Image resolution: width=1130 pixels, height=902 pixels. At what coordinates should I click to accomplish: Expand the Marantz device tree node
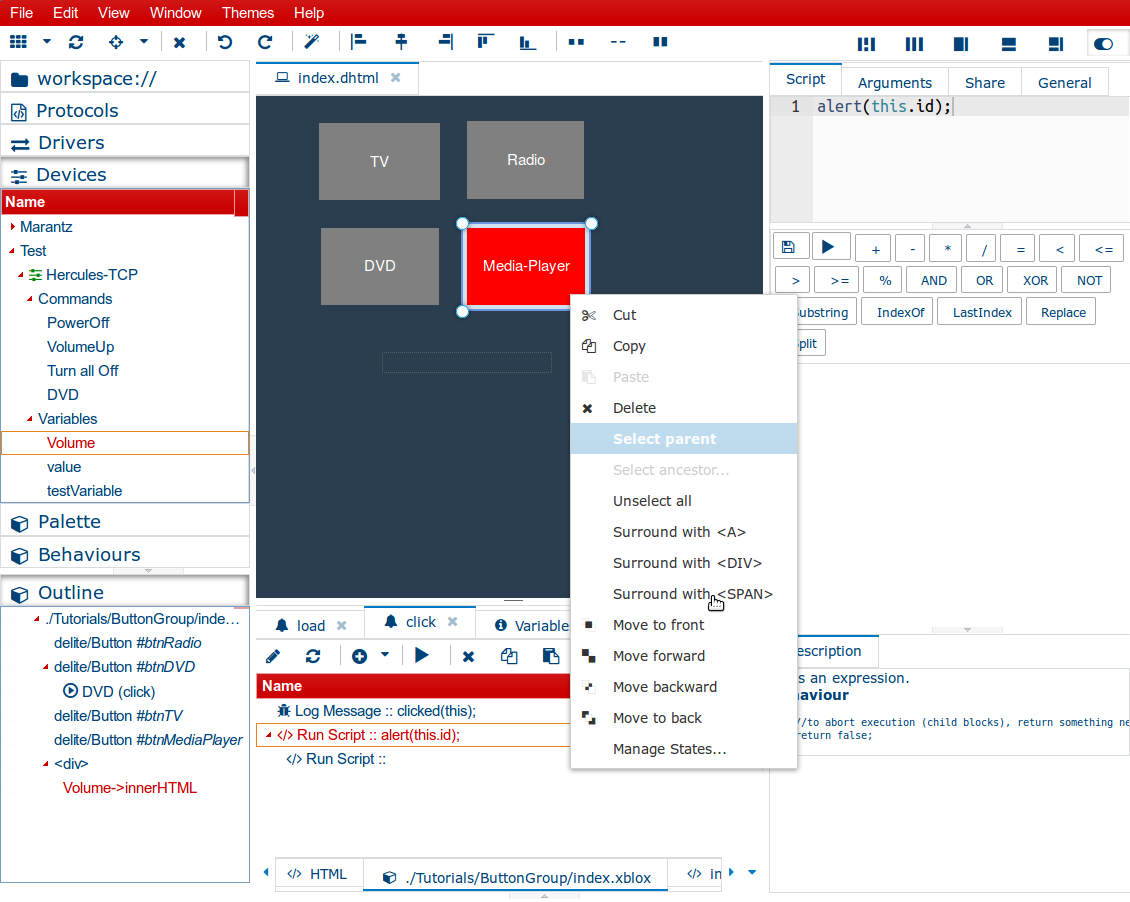coord(13,227)
